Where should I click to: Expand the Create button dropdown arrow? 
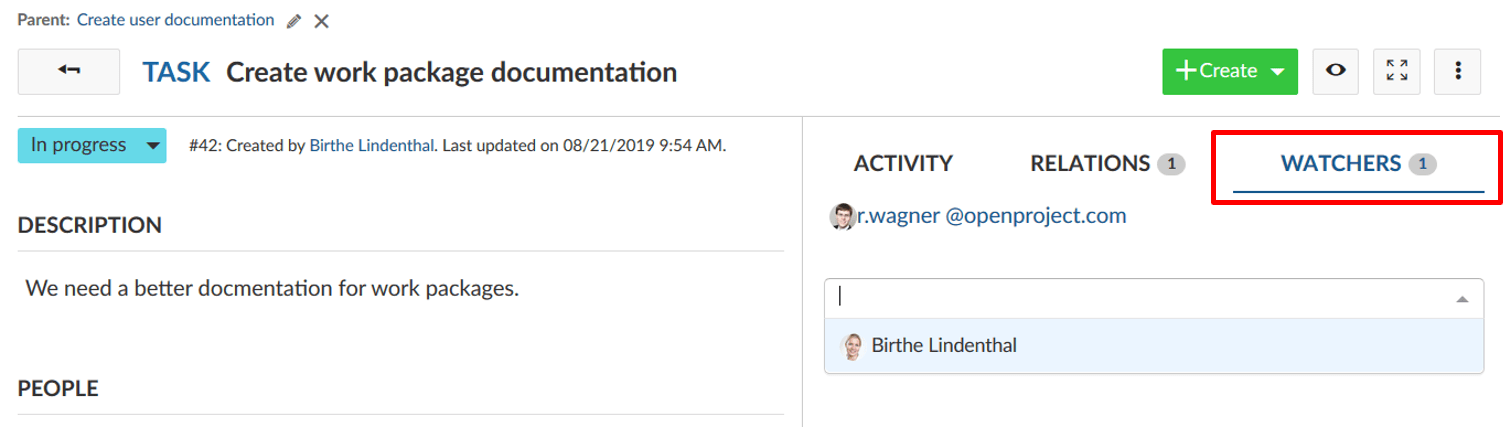coord(1277,72)
